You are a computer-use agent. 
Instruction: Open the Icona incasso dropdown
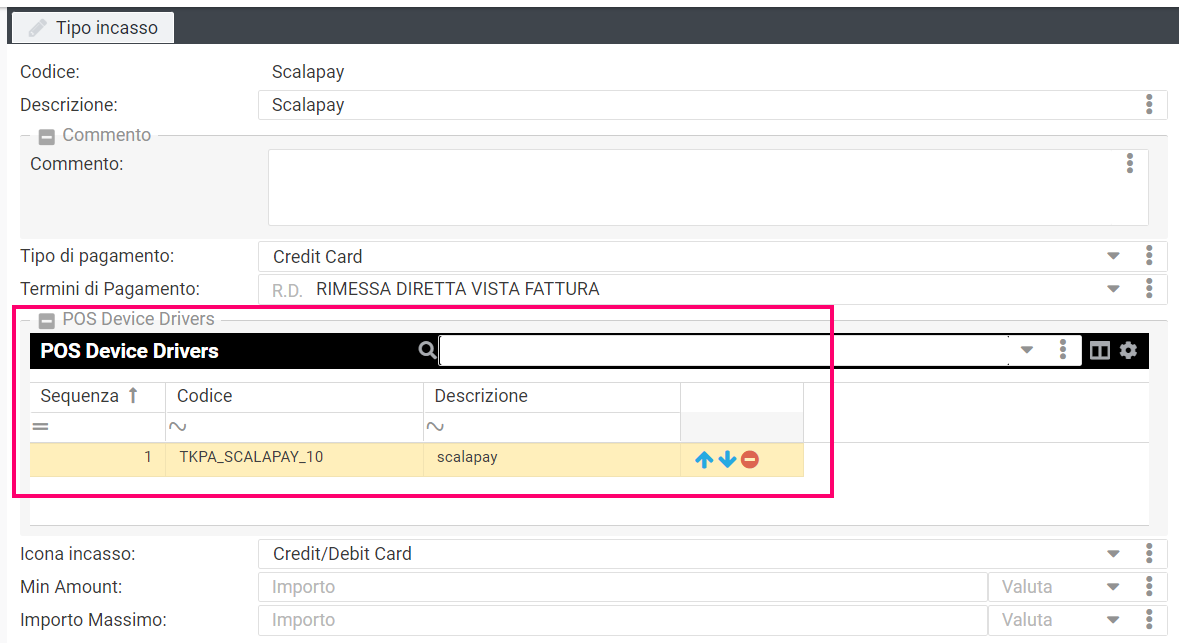(x=1113, y=554)
